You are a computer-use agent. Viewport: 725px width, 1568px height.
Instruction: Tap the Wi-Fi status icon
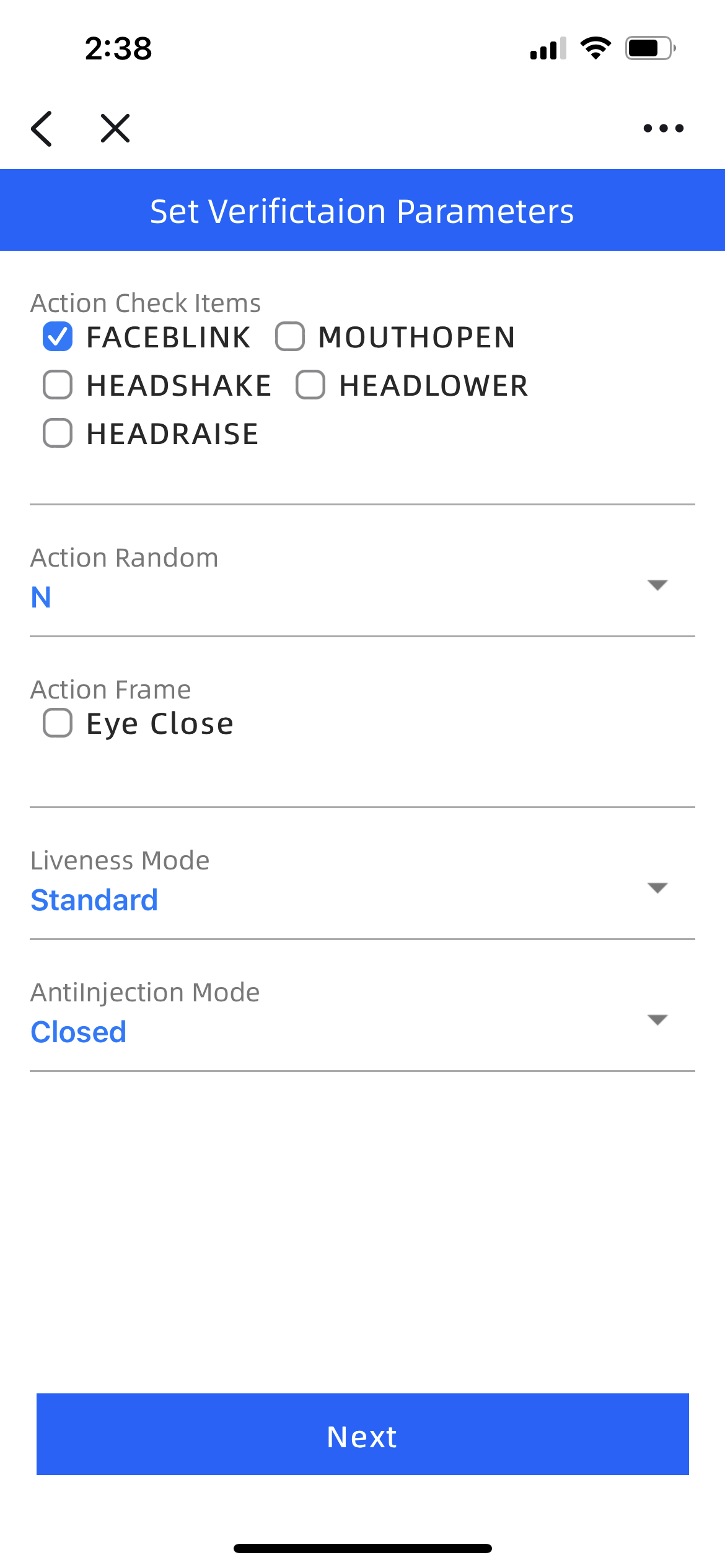point(595,48)
